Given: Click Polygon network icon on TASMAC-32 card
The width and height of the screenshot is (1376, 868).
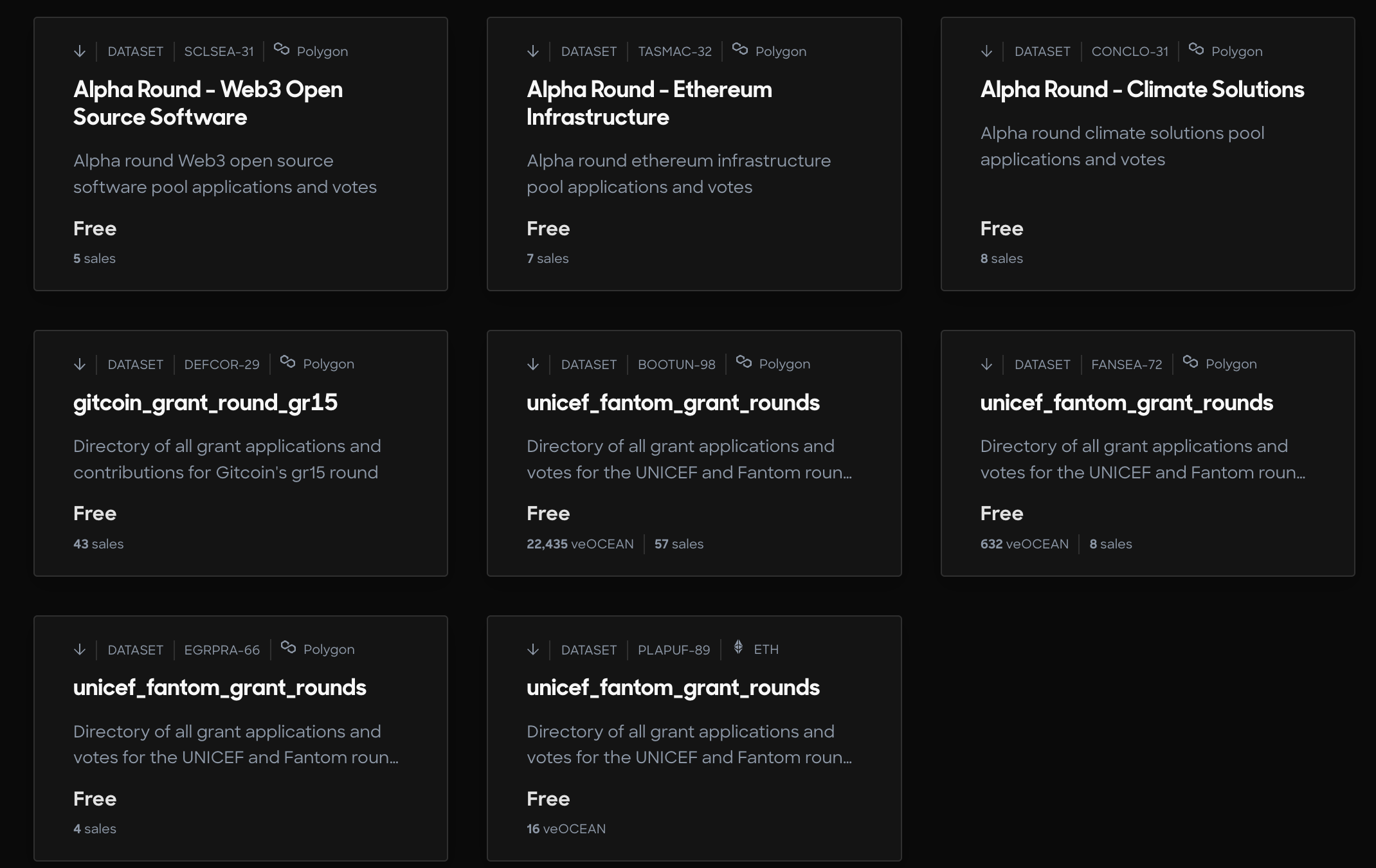Looking at the screenshot, I should 740,49.
